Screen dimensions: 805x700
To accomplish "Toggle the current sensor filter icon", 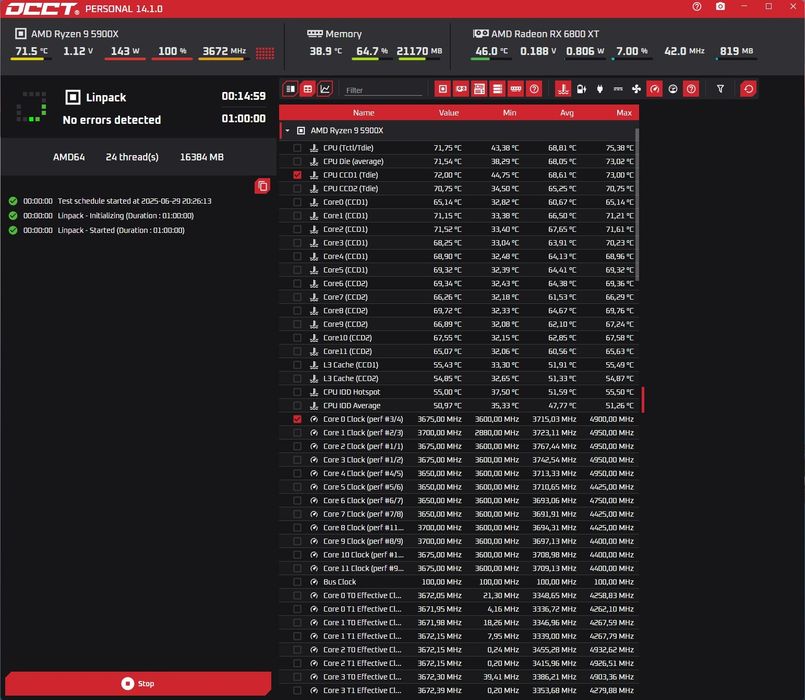I will tap(618, 89).
